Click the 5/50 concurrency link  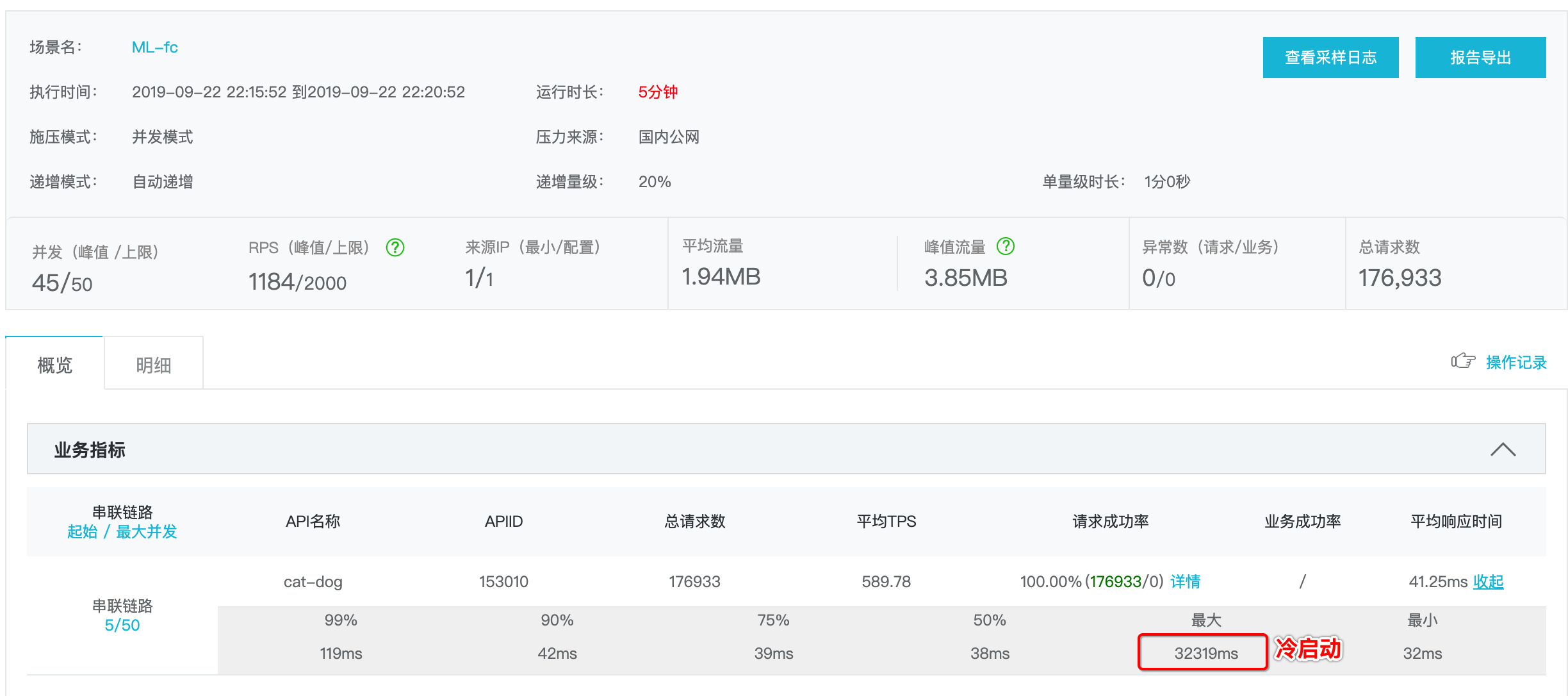[122, 625]
